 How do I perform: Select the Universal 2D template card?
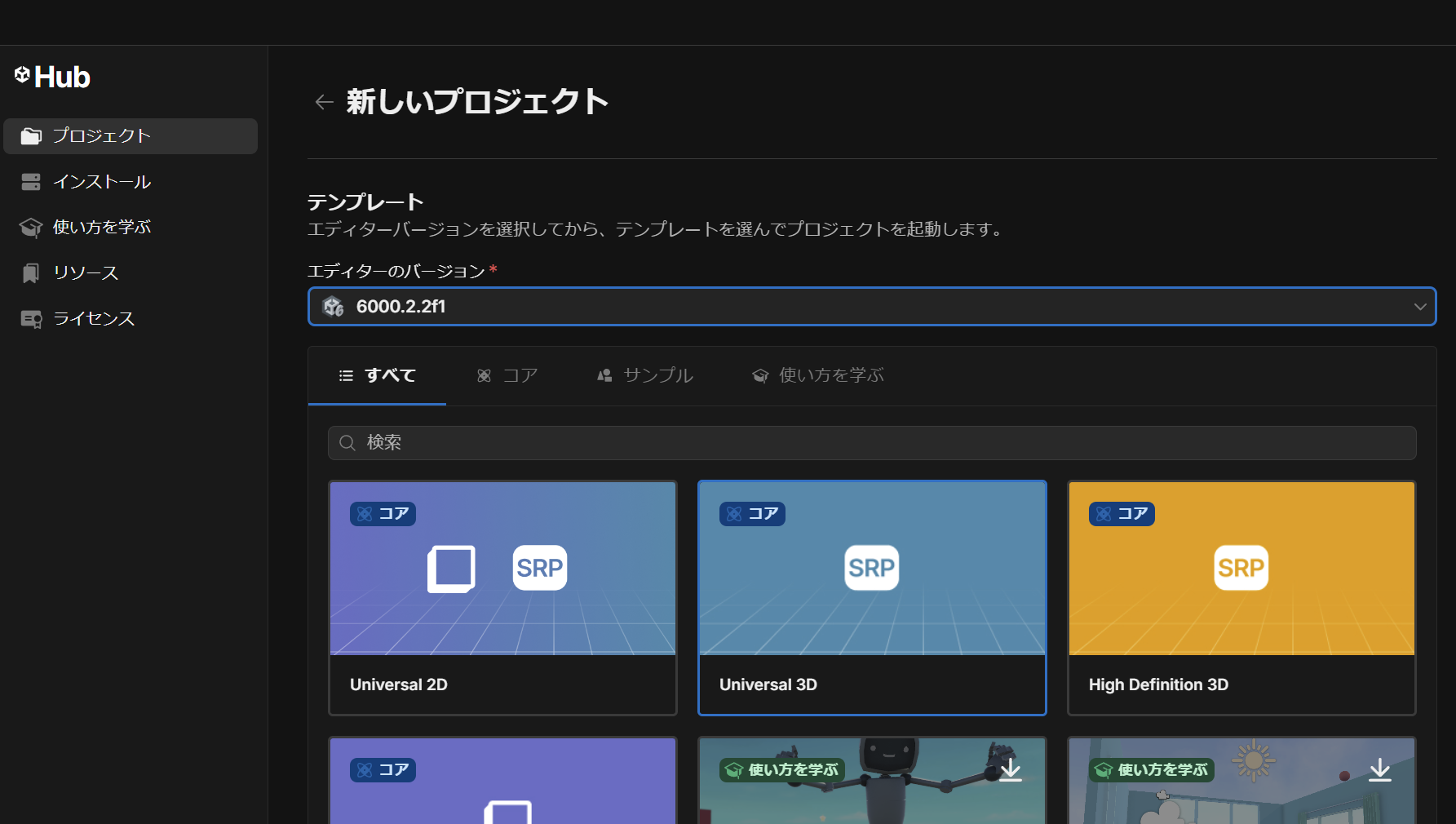[502, 598]
